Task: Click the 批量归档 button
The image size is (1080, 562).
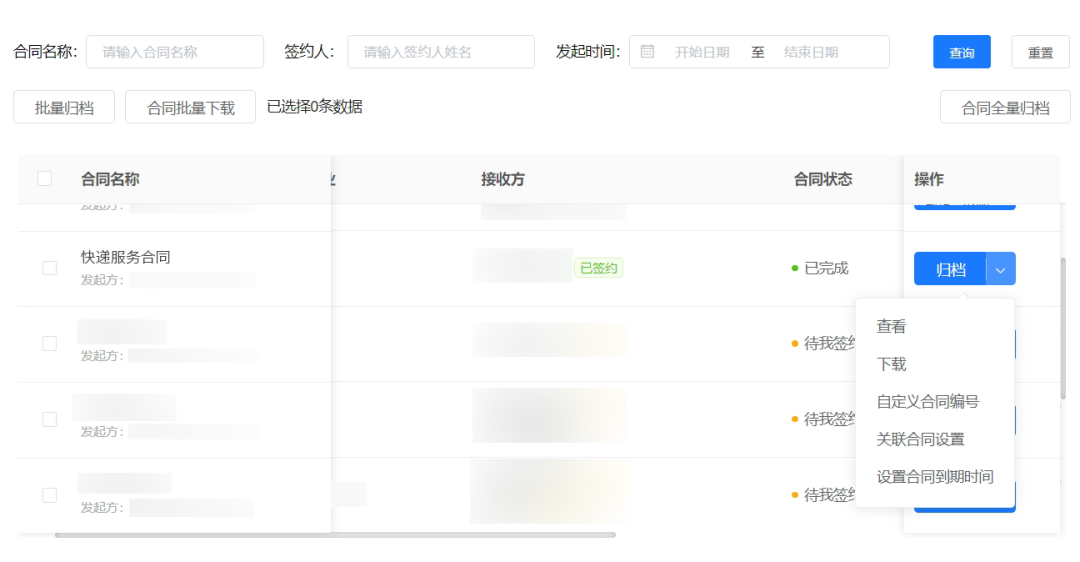Action: point(64,107)
